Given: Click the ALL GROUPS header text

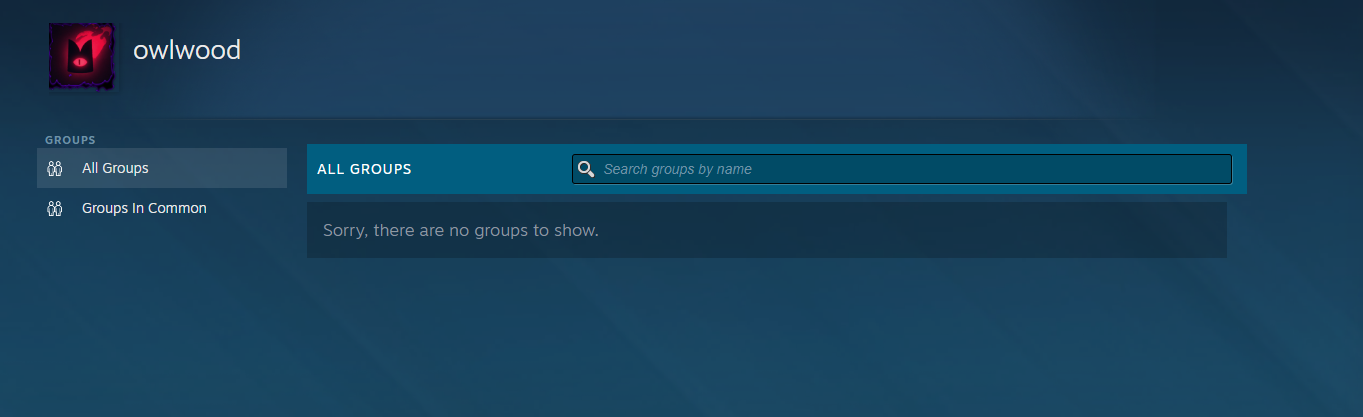Looking at the screenshot, I should [x=364, y=169].
